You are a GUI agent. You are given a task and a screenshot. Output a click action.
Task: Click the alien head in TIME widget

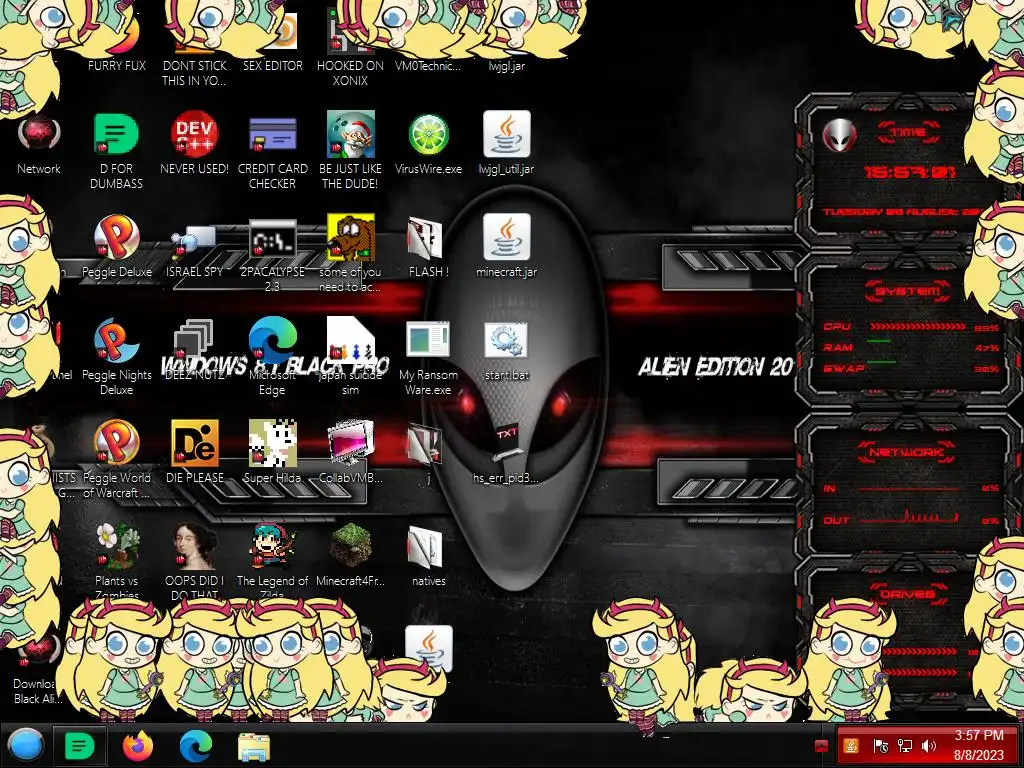[x=840, y=136]
